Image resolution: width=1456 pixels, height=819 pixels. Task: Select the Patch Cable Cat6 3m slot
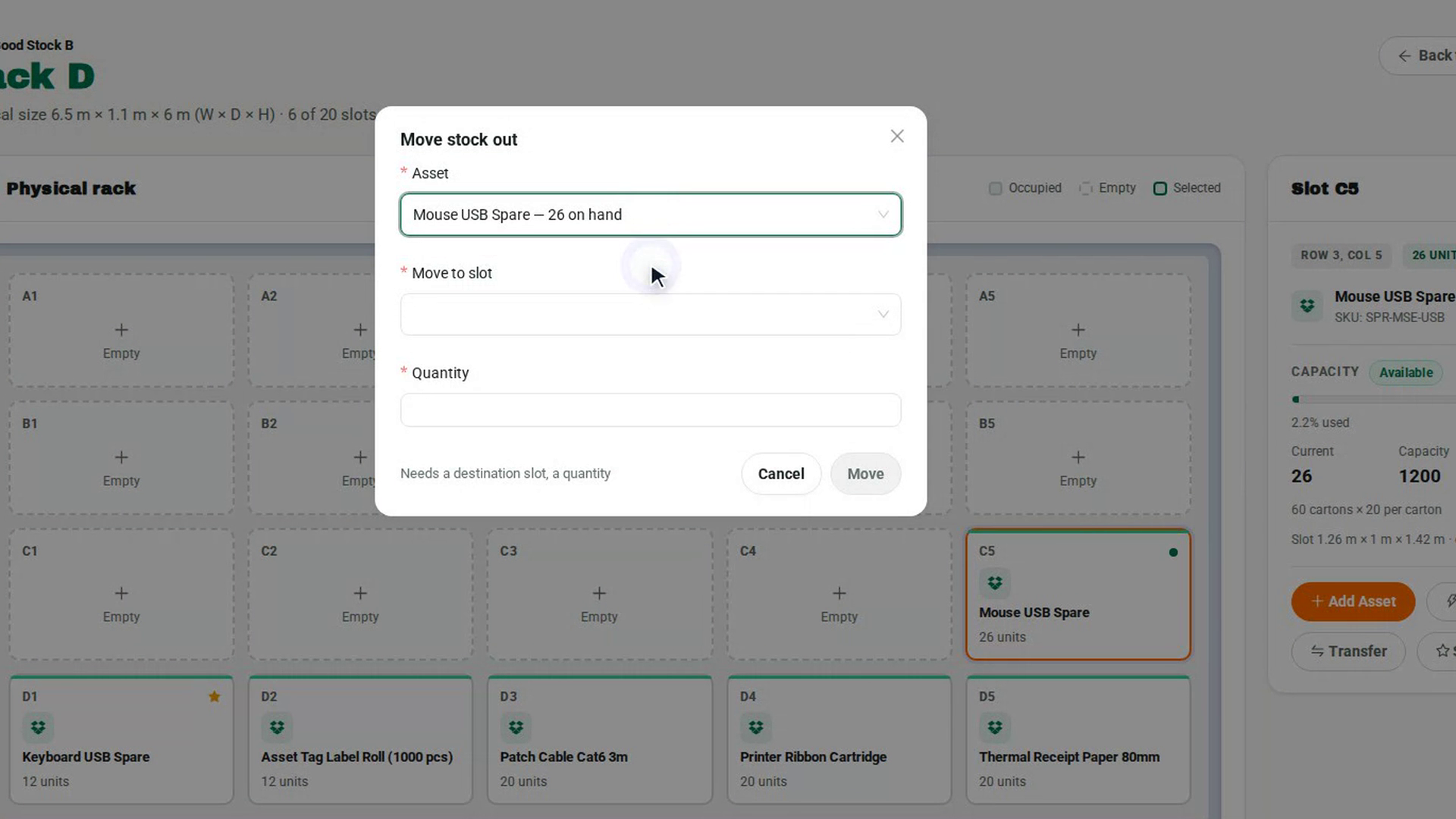tap(599, 740)
